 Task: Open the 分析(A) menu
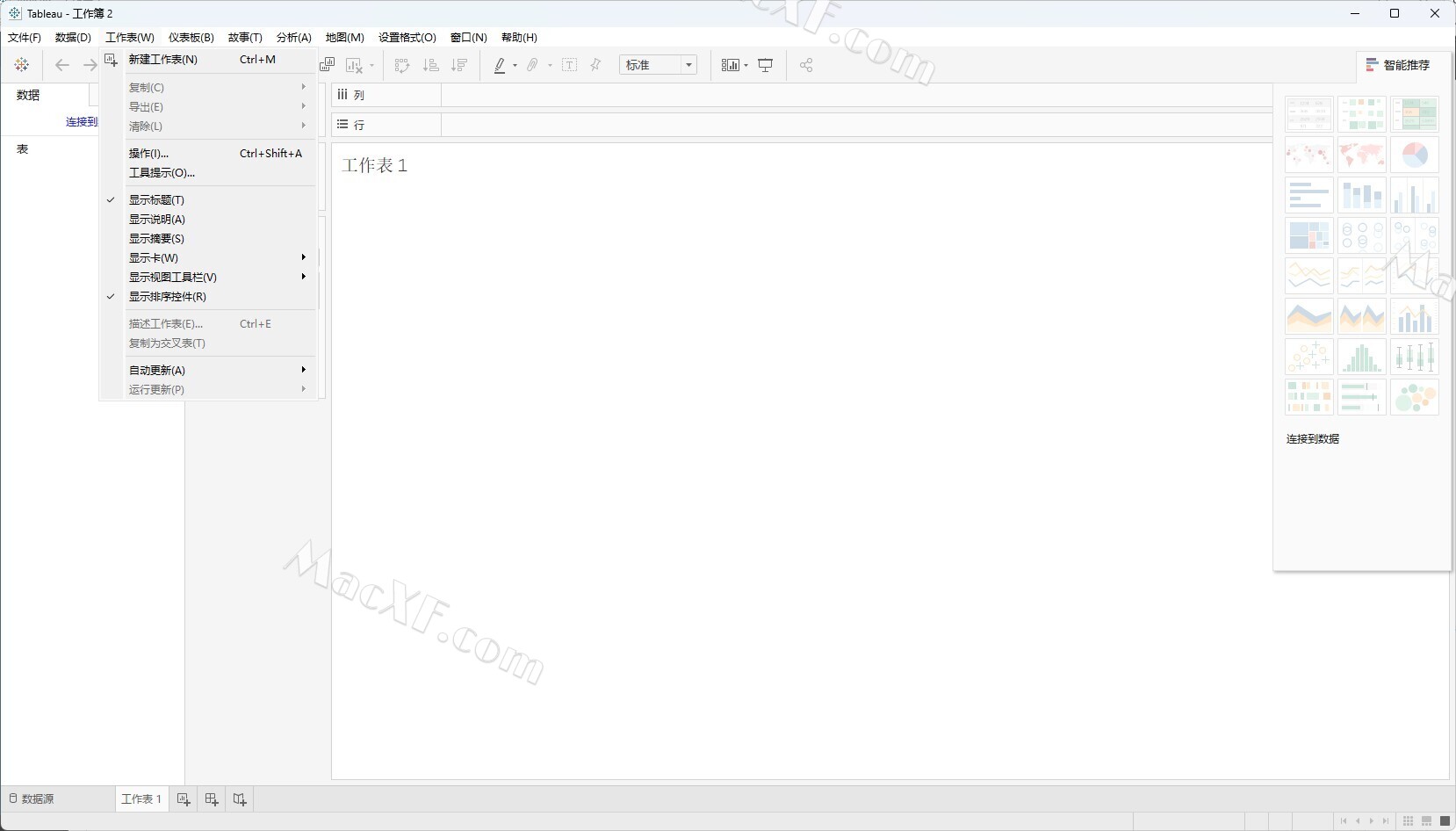click(294, 38)
